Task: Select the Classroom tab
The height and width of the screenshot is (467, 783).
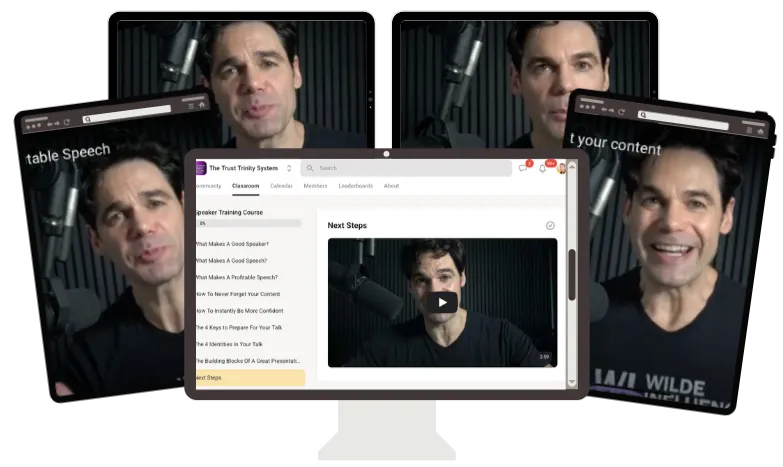Action: [246, 186]
